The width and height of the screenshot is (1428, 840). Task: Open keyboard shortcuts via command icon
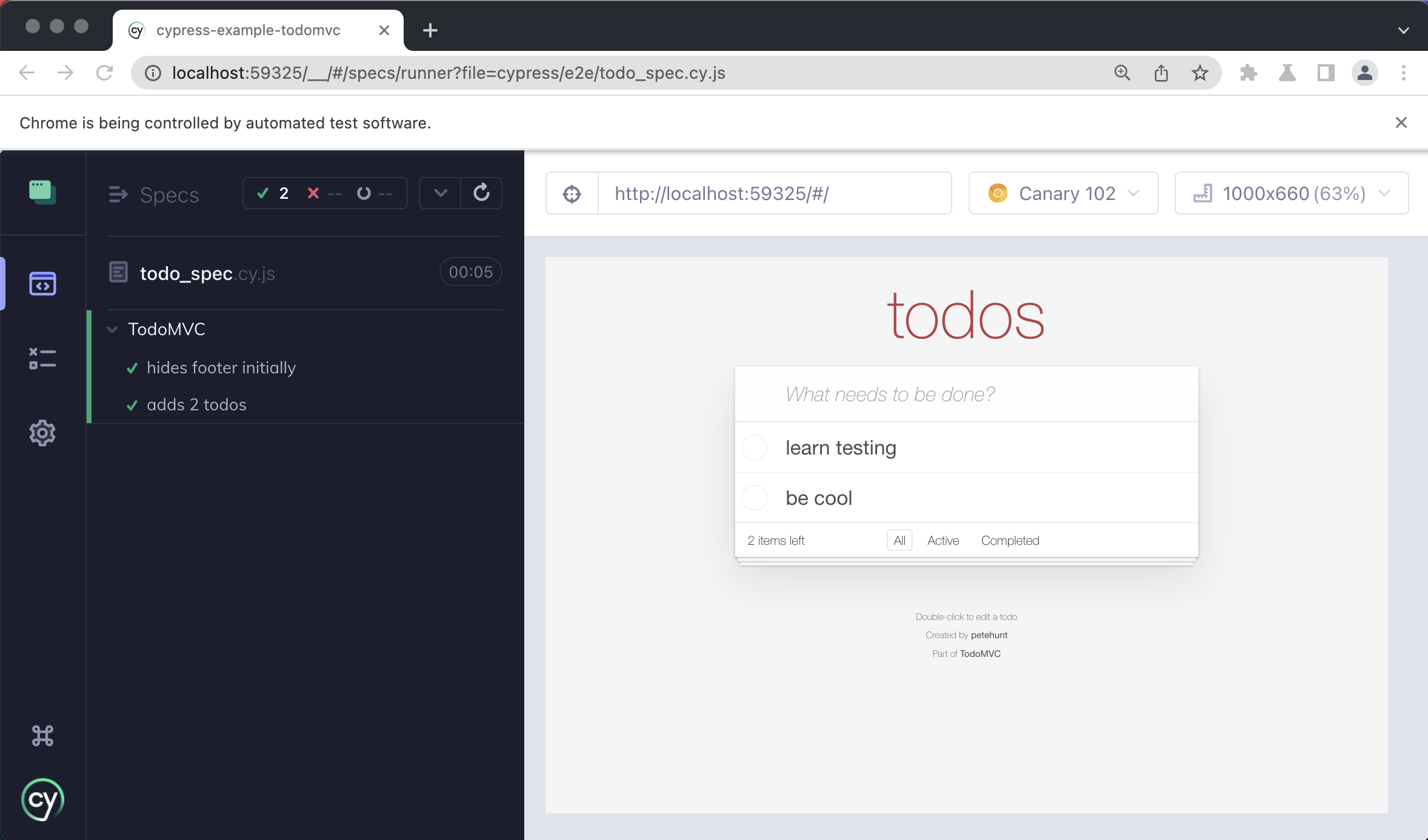42,735
